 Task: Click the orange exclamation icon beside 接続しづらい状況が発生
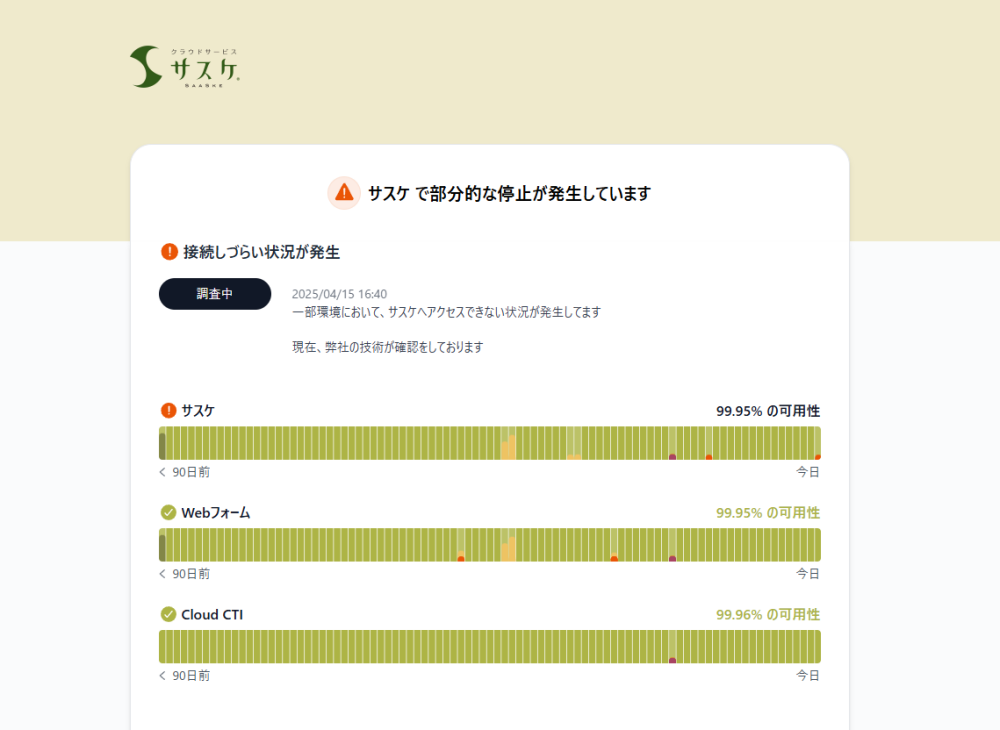coord(169,252)
